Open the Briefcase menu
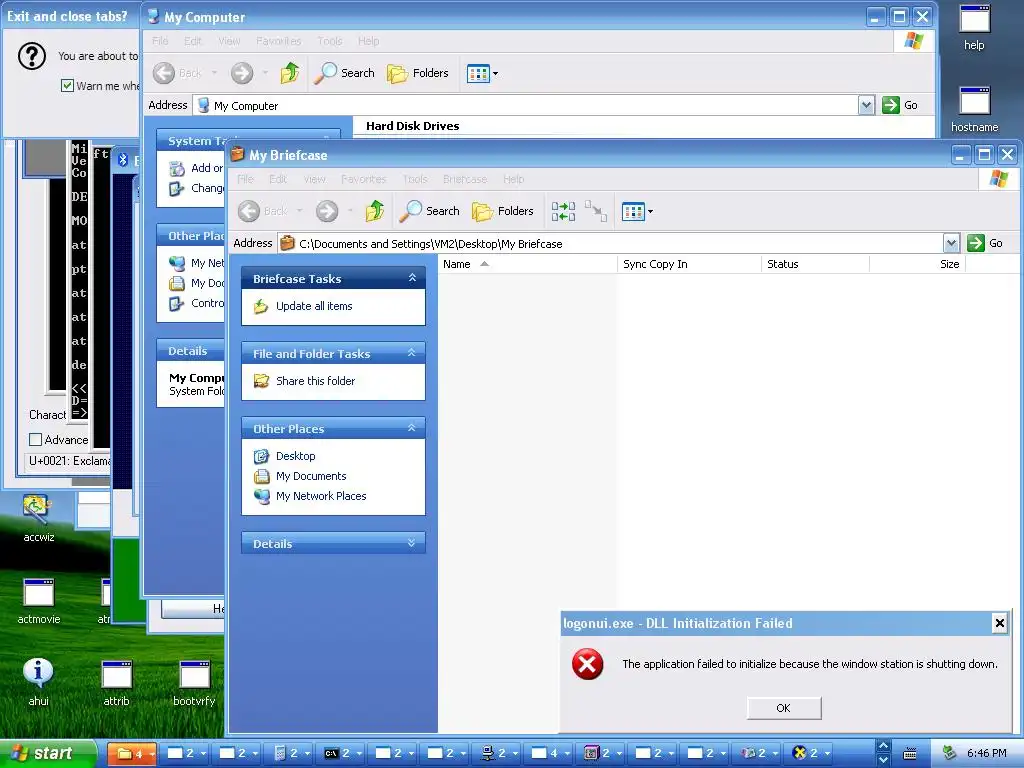Image resolution: width=1024 pixels, height=768 pixels. pos(465,179)
